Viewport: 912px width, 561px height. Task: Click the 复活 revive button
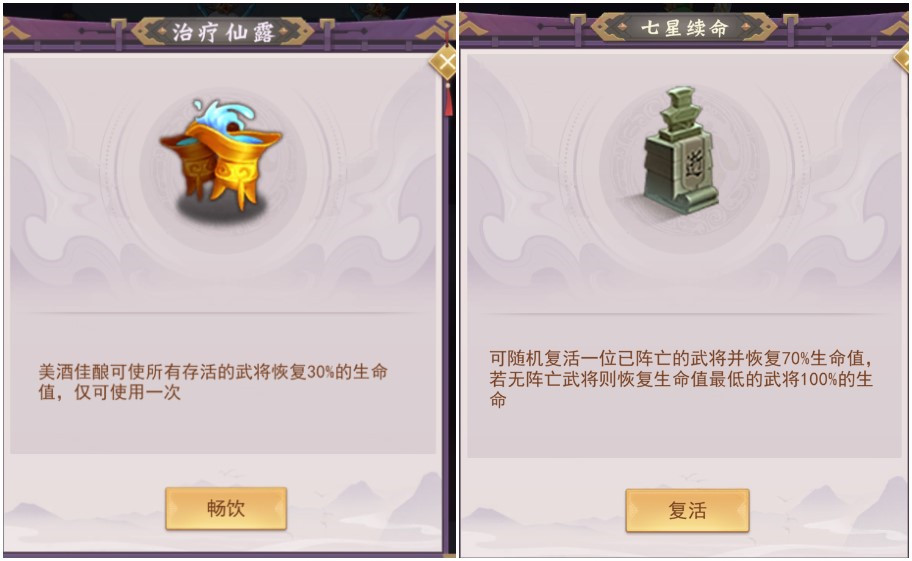(x=687, y=510)
